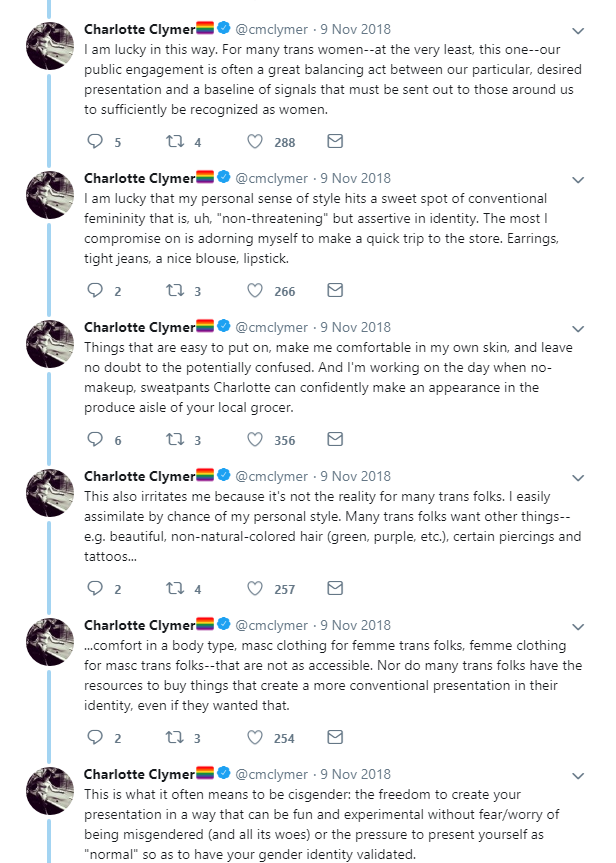Open more options on the cisgender freedom tweet
The width and height of the screenshot is (616, 863).
point(578,776)
